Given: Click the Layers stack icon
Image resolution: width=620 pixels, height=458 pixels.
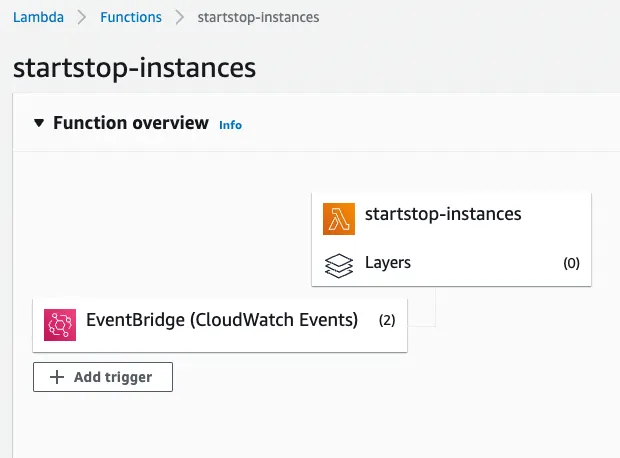Looking at the screenshot, I should 339,265.
